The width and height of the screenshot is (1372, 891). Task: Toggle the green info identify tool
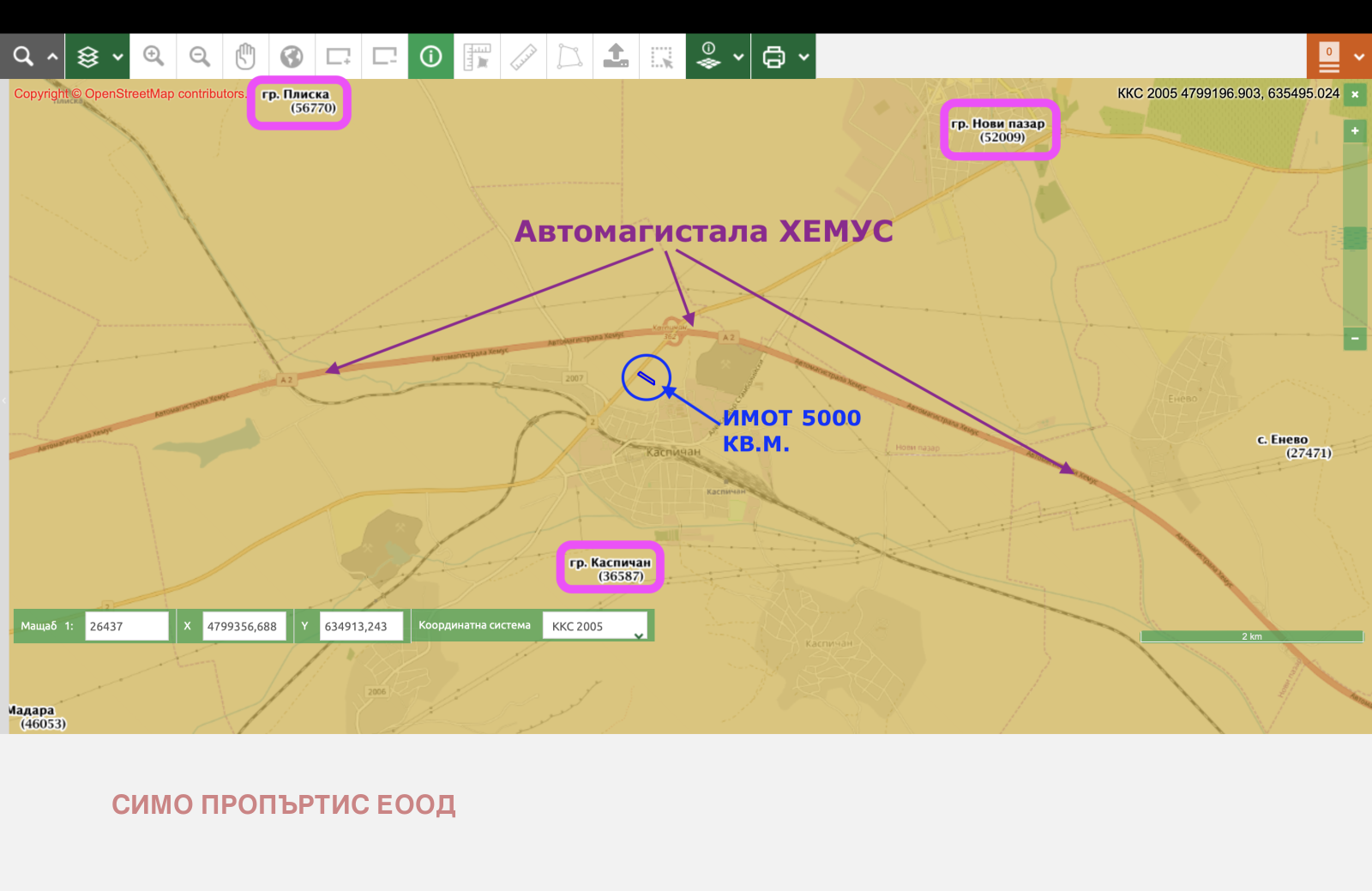[430, 57]
